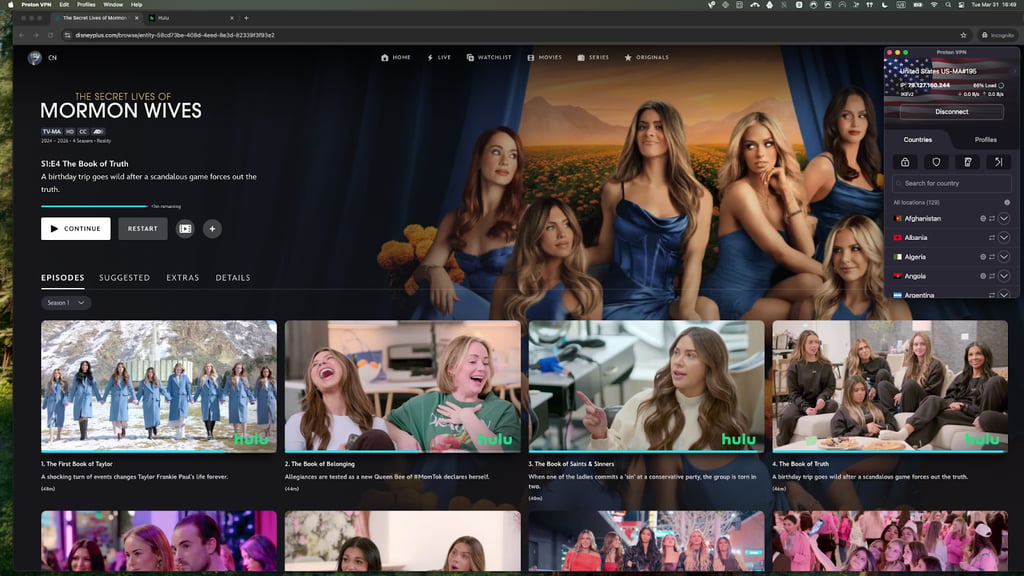
Task: Click the All locations info icon
Action: click(x=1007, y=202)
